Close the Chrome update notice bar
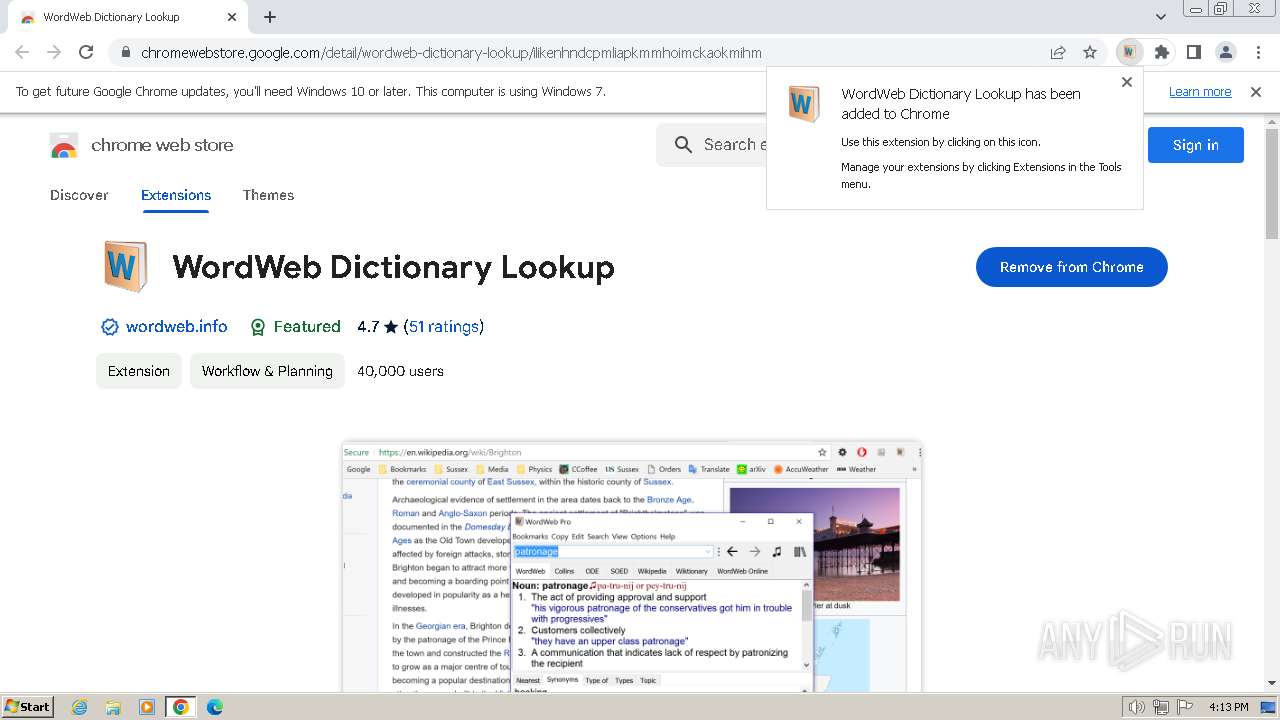1280x720 pixels. pos(1256,92)
